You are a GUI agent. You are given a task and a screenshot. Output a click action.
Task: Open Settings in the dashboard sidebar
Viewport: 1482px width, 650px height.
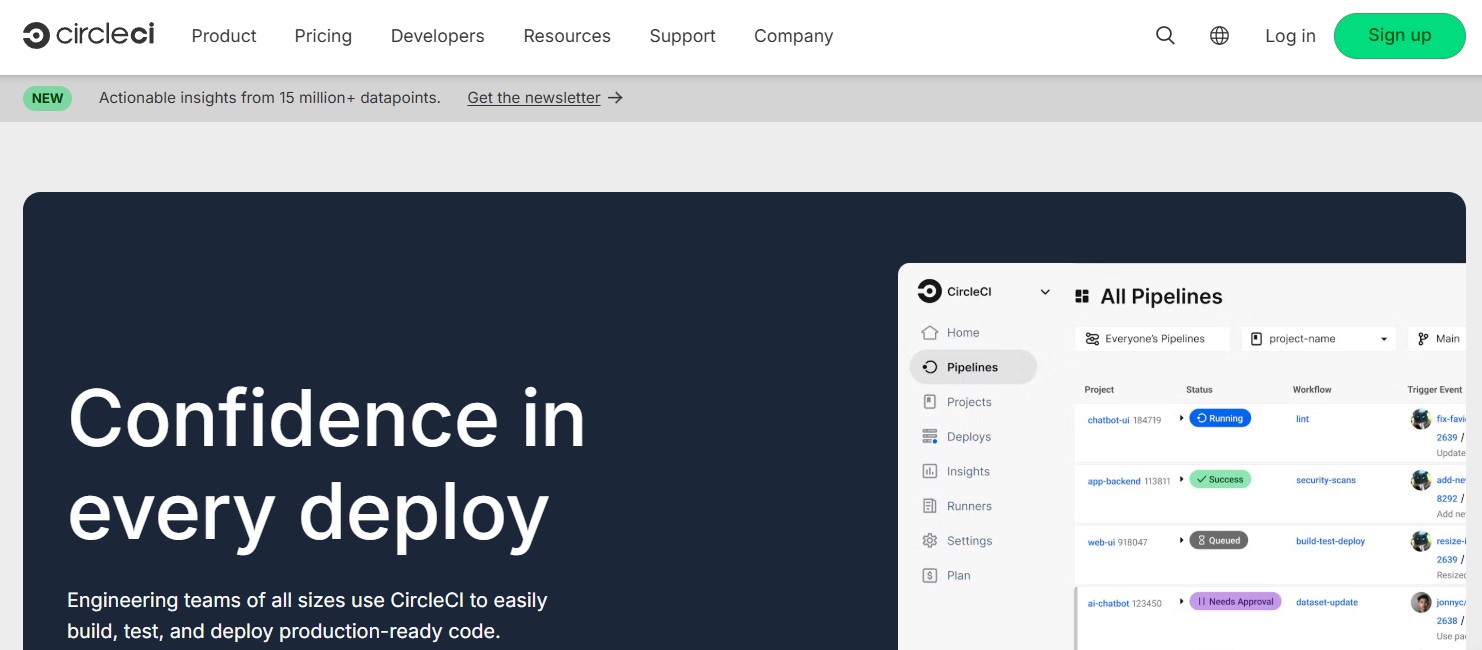click(966, 540)
